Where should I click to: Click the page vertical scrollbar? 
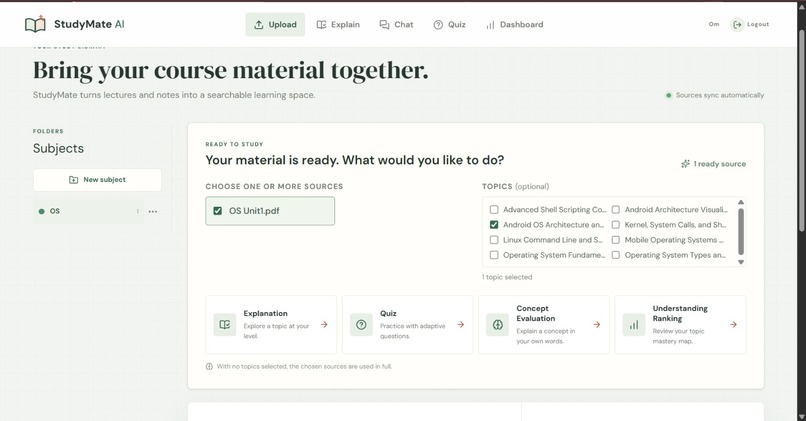pos(801,129)
